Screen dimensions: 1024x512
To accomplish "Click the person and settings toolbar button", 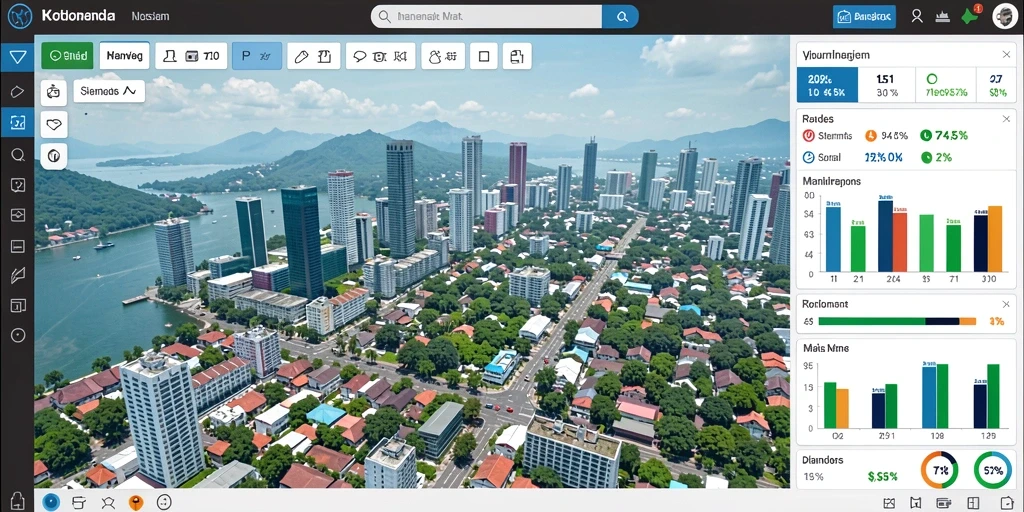I will [x=443, y=56].
